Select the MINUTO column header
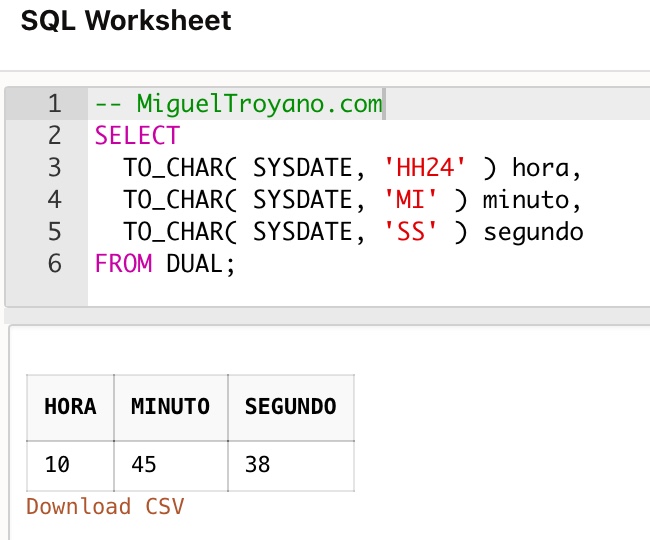 (x=171, y=407)
